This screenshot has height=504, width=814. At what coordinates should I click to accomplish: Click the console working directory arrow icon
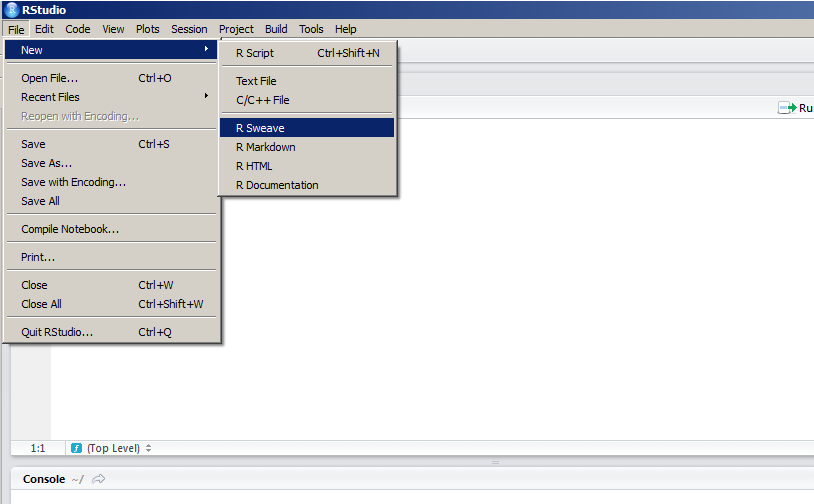98,480
